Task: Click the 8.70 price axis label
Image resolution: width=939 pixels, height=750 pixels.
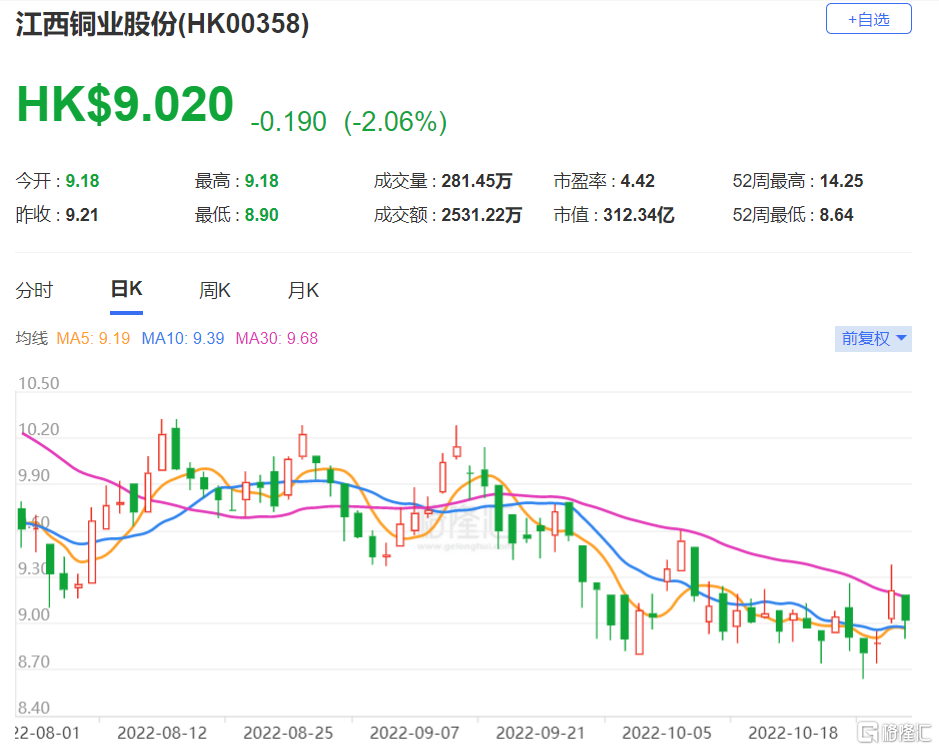Action: pyautogui.click(x=34, y=662)
